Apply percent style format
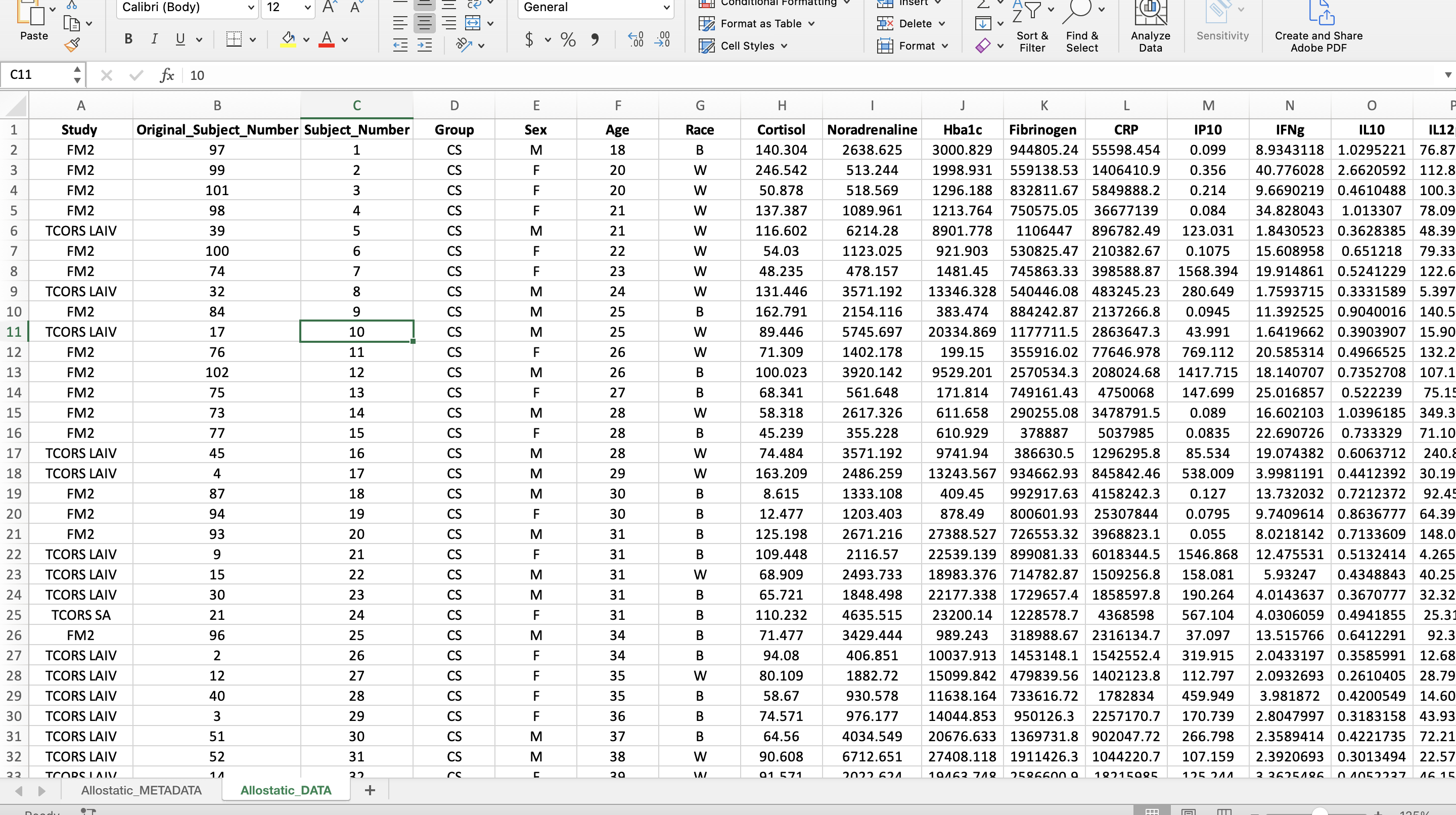Screen dimensions: 1456x815 click(567, 39)
